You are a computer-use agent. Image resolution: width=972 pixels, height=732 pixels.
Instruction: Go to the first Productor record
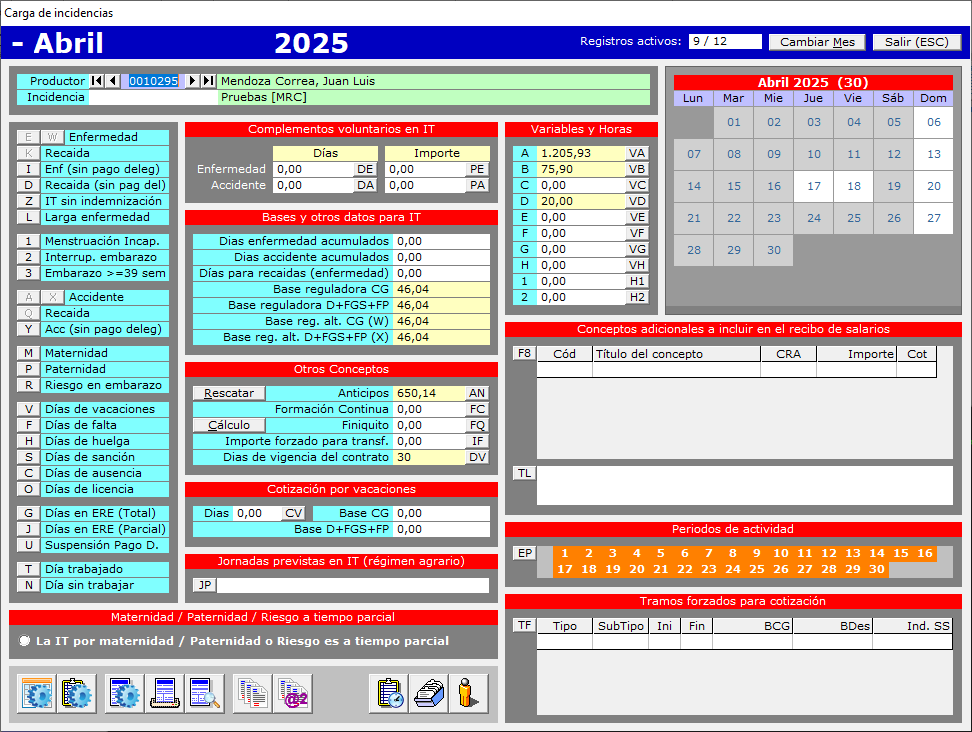[97, 81]
